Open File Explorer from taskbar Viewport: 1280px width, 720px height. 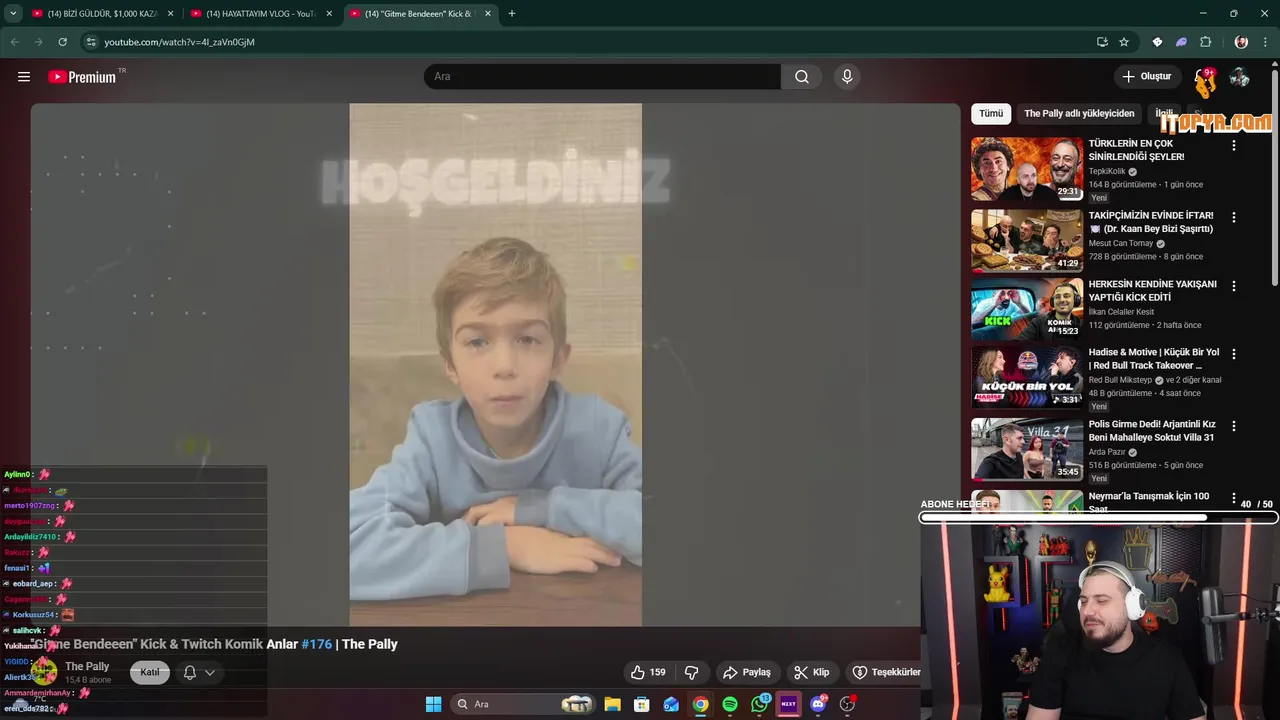612,704
